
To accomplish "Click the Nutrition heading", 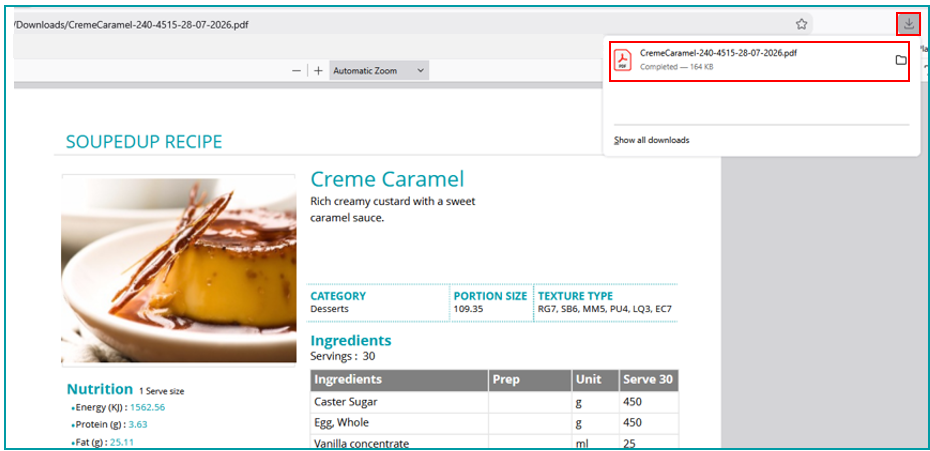I will (100, 389).
